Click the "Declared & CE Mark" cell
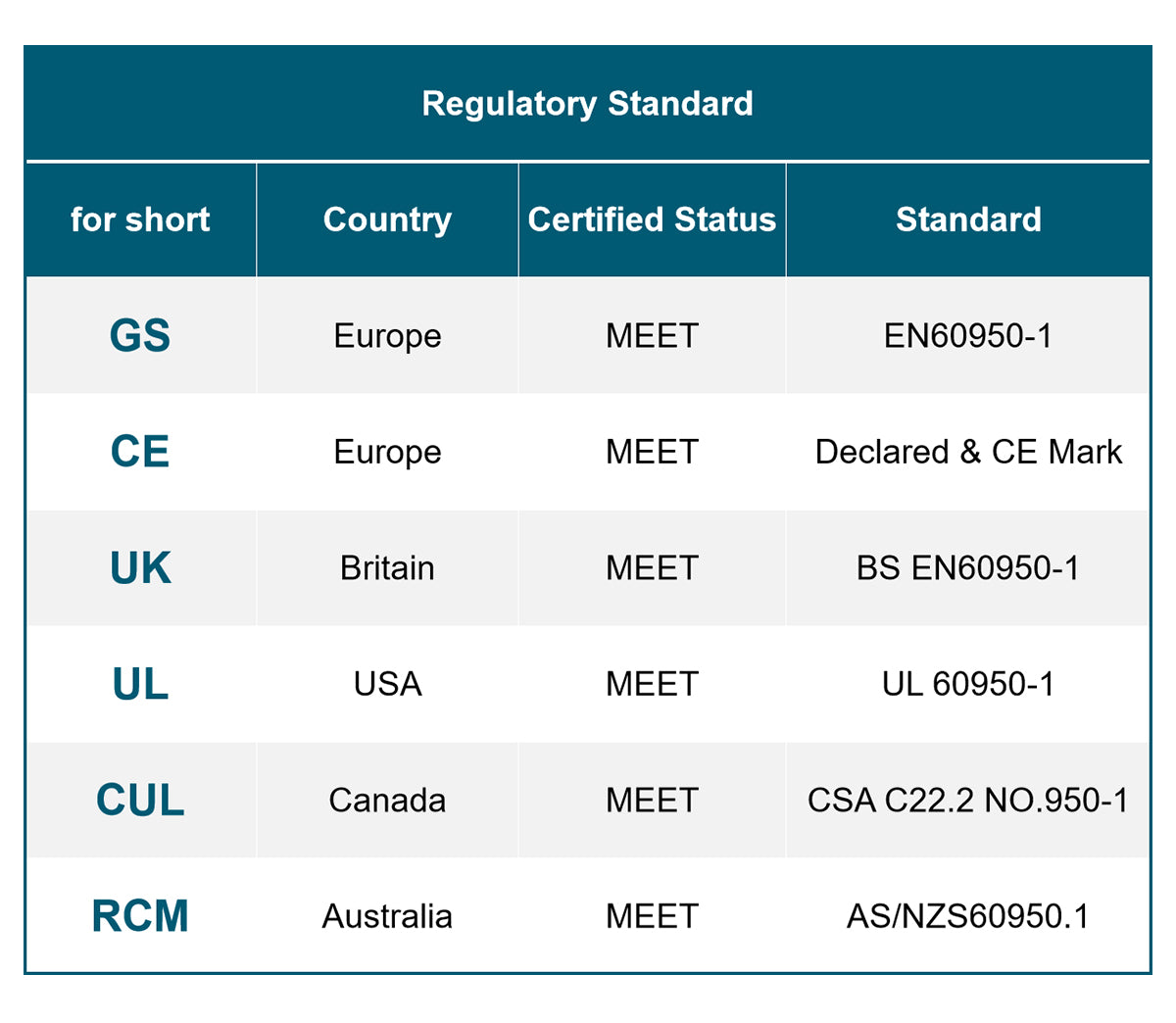This screenshot has width=1176, height=1023. click(x=968, y=452)
